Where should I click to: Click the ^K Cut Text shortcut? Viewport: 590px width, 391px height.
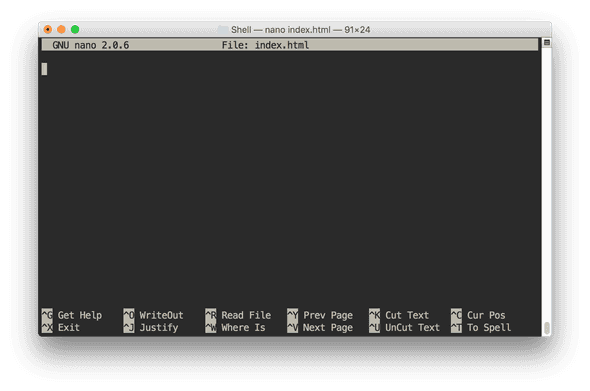[x=399, y=315]
